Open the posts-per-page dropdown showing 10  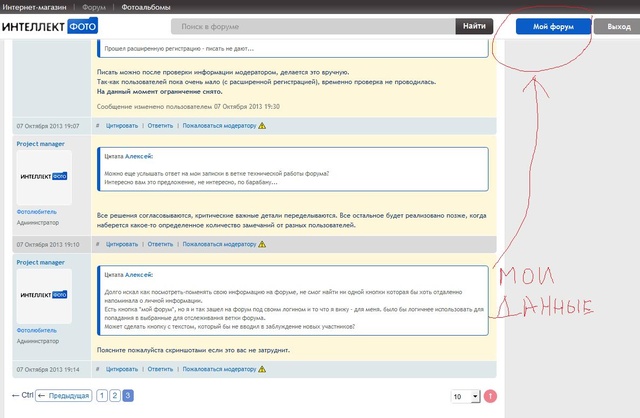(x=465, y=396)
